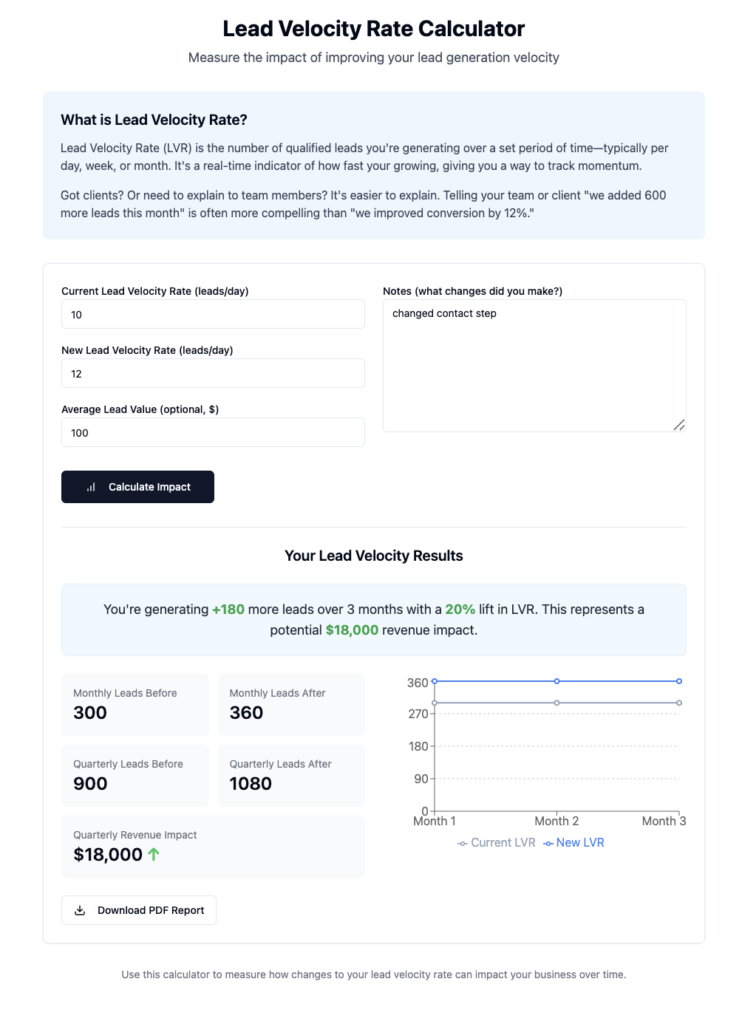Click the Average Lead Value input
Screen dimensions: 742x1024
[212, 432]
